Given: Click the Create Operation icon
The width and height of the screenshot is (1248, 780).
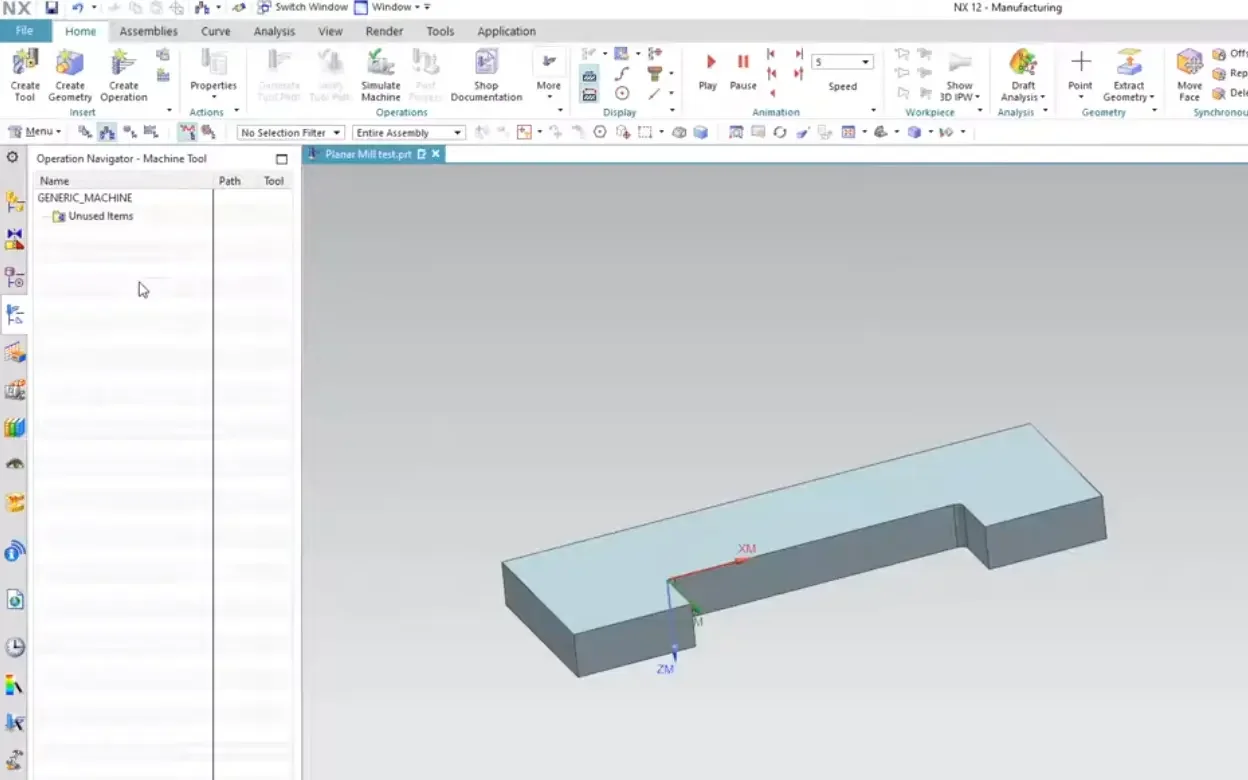Looking at the screenshot, I should [124, 63].
